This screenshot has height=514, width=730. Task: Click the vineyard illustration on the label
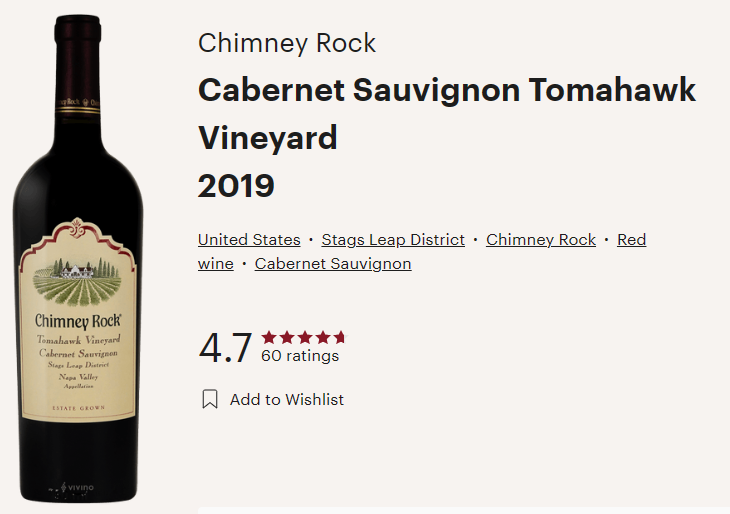click(77, 282)
